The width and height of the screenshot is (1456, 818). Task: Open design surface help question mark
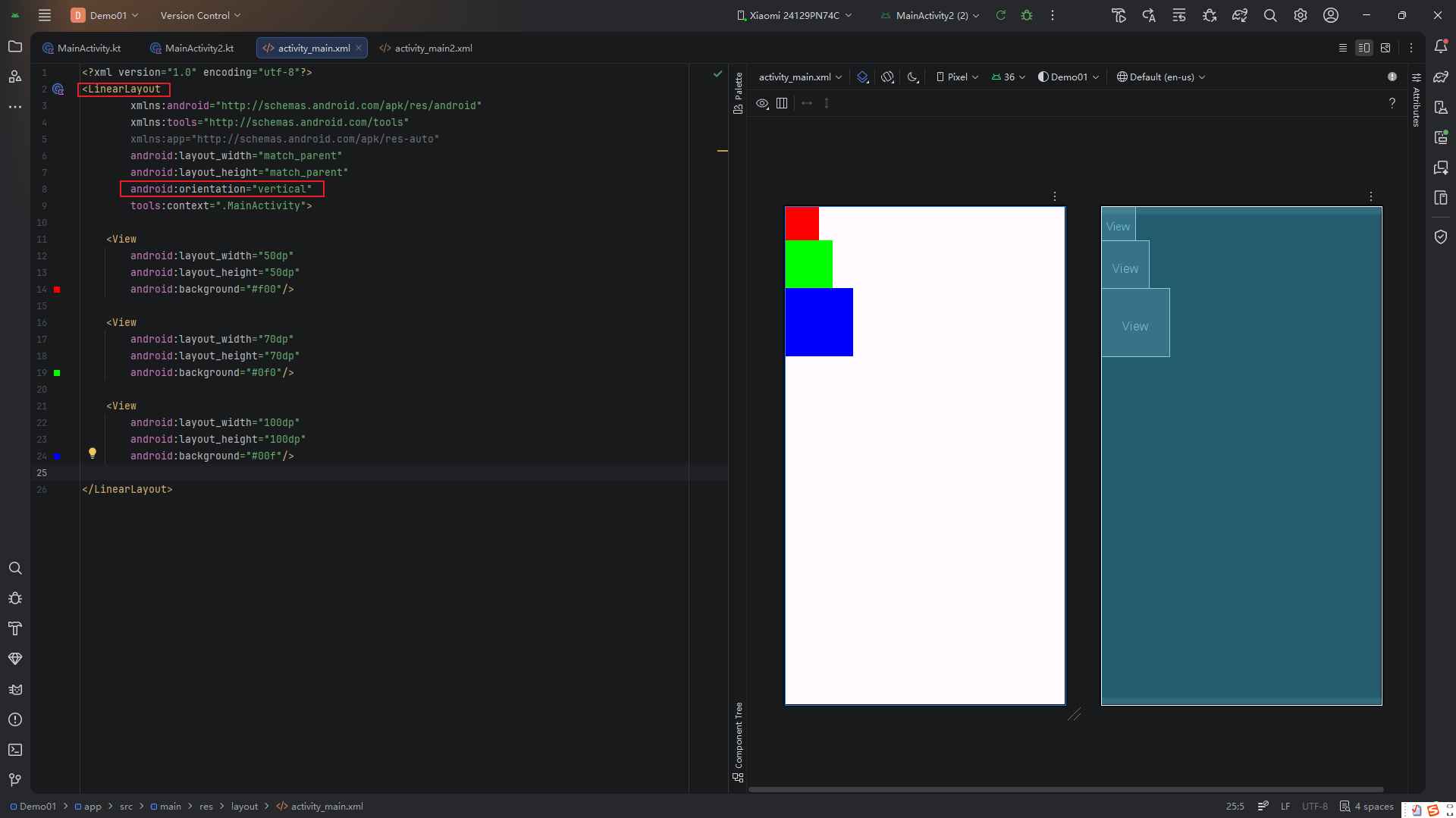[x=1392, y=103]
